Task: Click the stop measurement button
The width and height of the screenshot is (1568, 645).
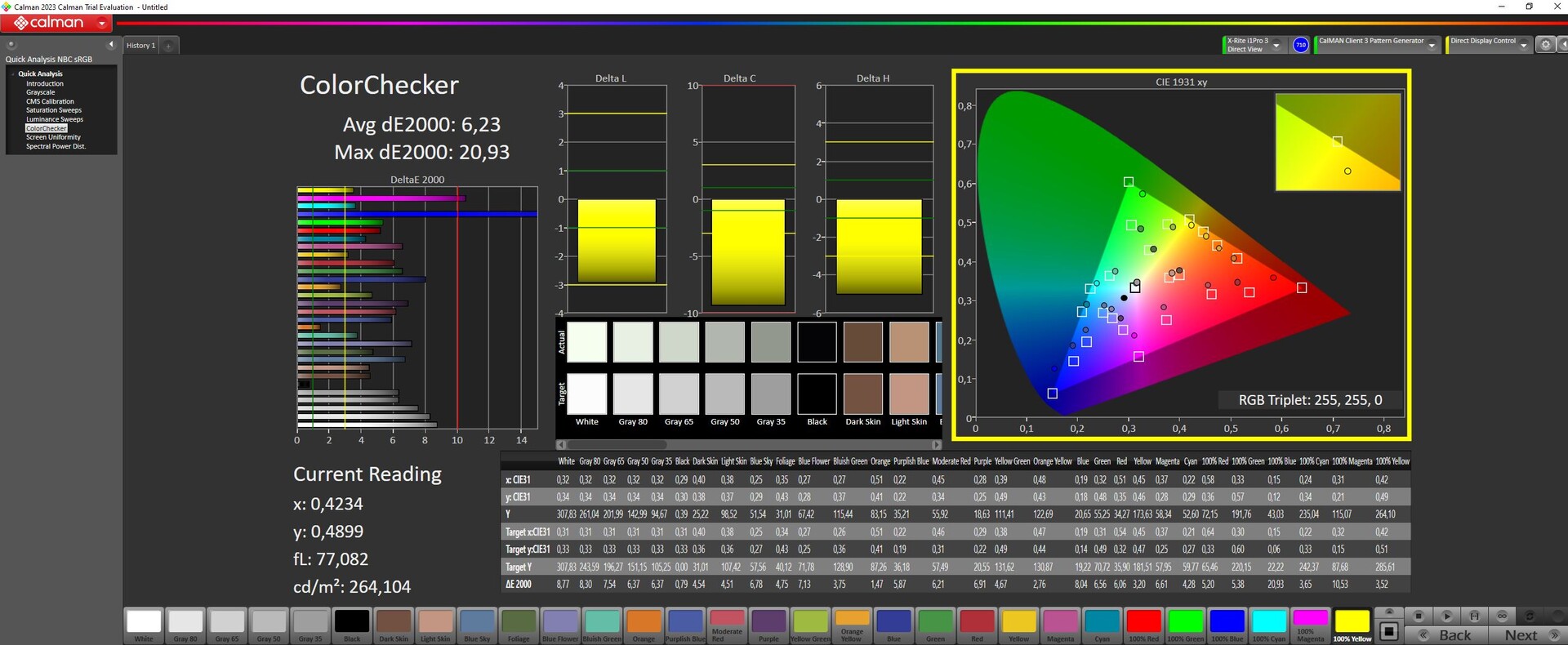Action: [x=1419, y=616]
